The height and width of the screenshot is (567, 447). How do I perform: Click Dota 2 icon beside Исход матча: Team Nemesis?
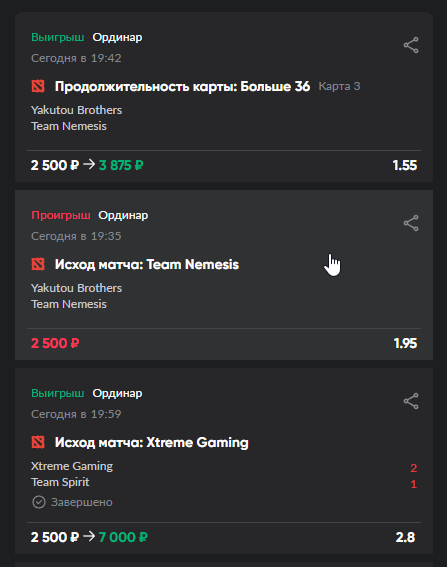click(38, 264)
